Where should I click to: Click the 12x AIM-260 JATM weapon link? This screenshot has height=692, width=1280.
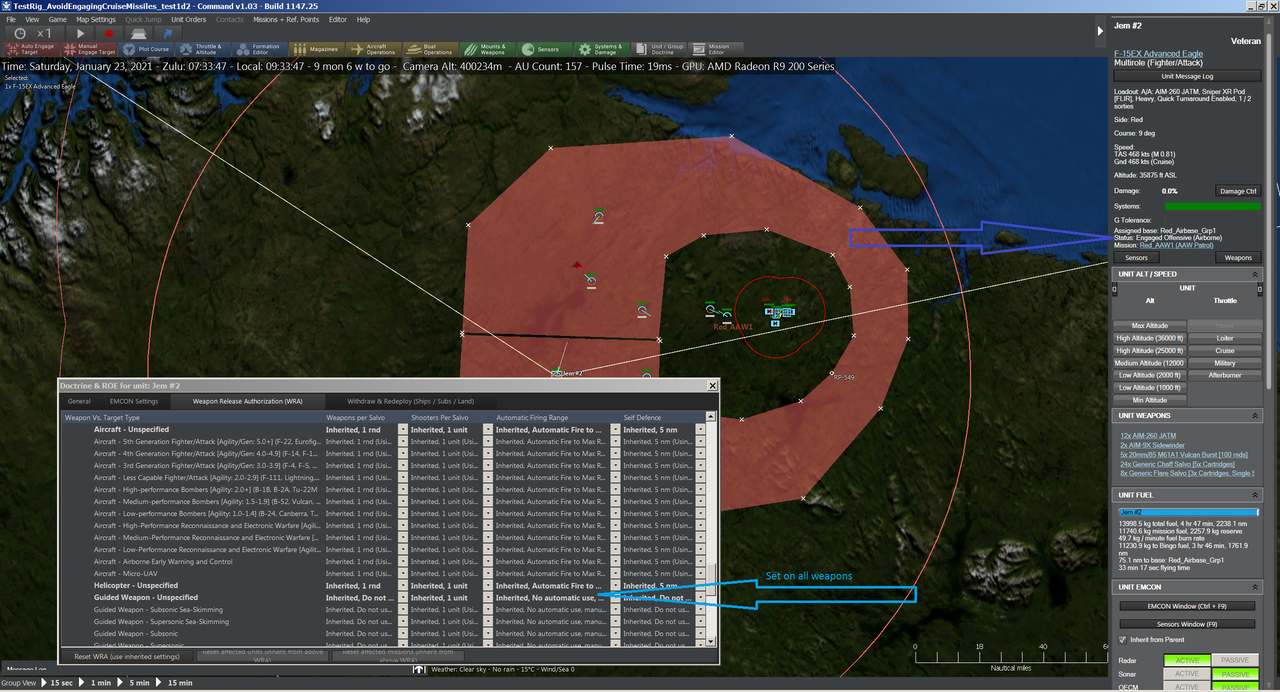[1148, 436]
